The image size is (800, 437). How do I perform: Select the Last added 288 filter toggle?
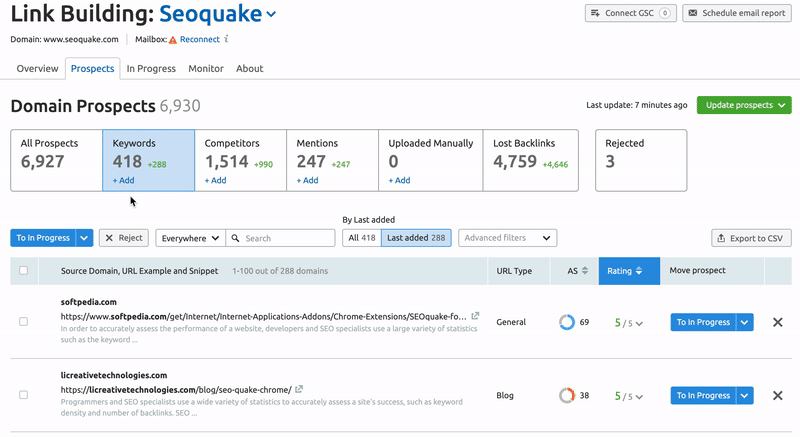pos(416,238)
